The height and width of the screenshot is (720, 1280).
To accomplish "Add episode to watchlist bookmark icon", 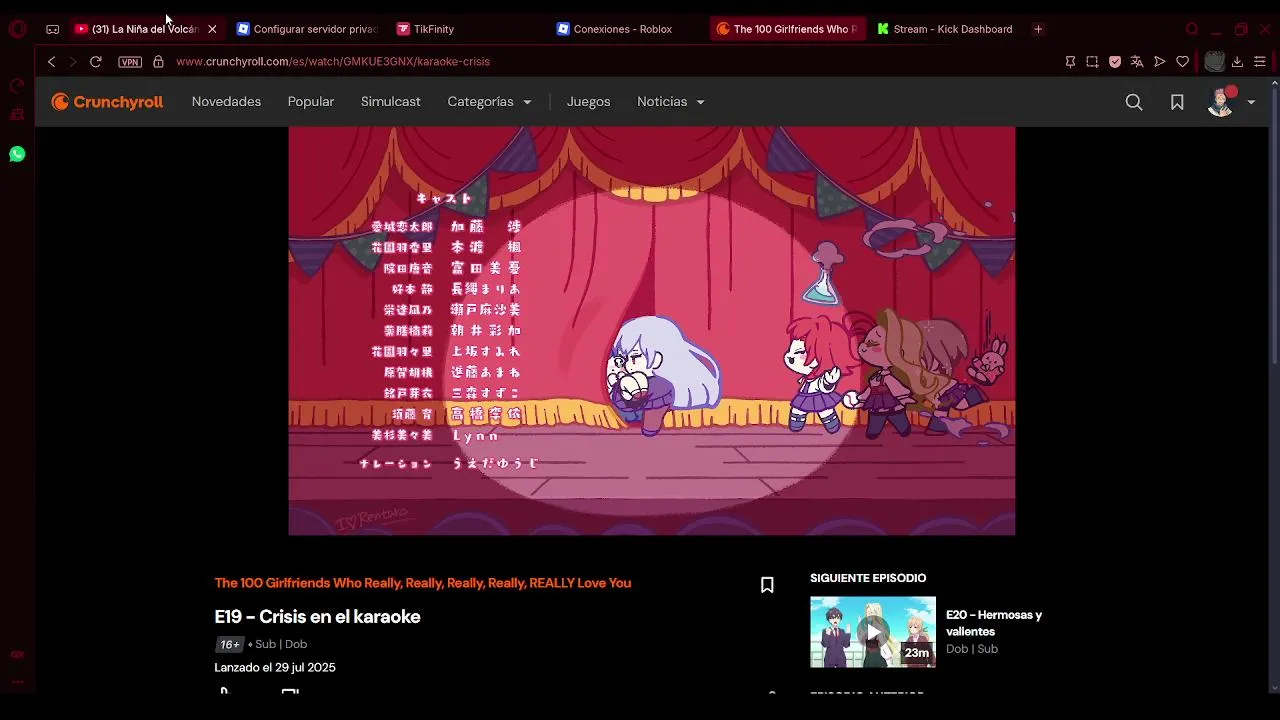I will point(767,585).
